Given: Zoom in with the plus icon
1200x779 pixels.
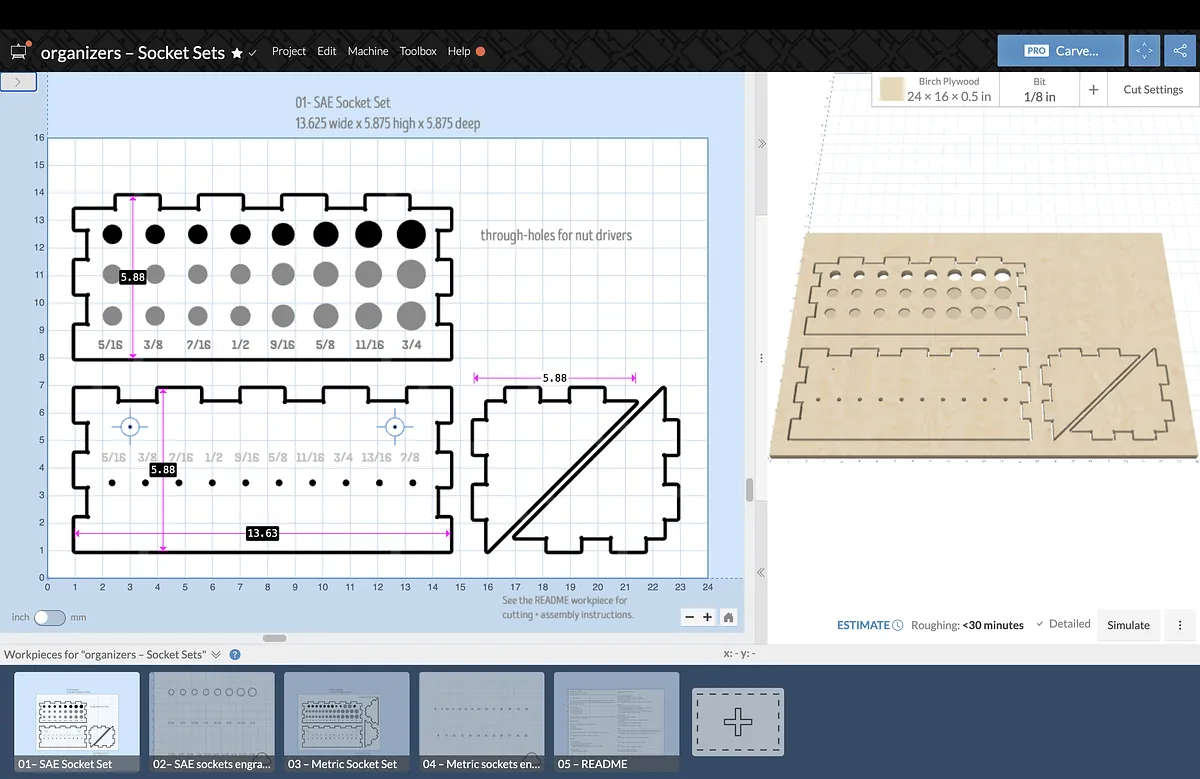Looking at the screenshot, I should 708,617.
